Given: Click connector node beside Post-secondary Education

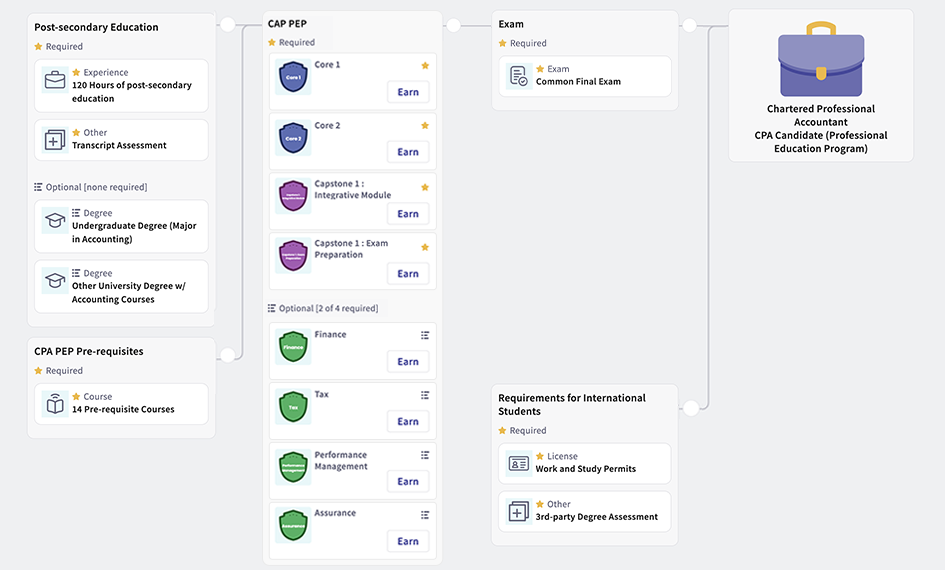Looking at the screenshot, I should 228,25.
